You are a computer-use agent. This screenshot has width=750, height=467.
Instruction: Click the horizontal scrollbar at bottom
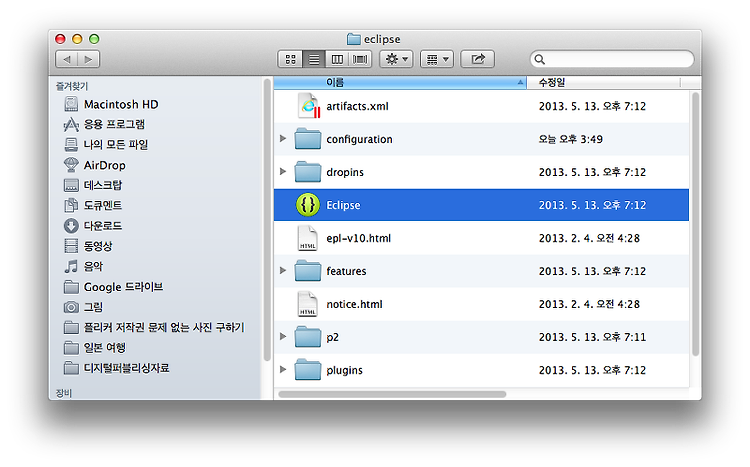(392, 394)
